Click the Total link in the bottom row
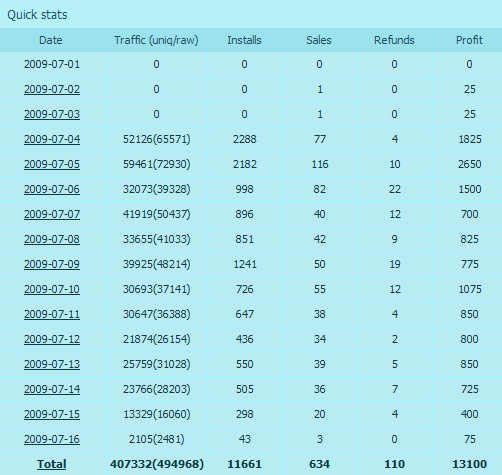The width and height of the screenshot is (502, 475). [x=52, y=464]
